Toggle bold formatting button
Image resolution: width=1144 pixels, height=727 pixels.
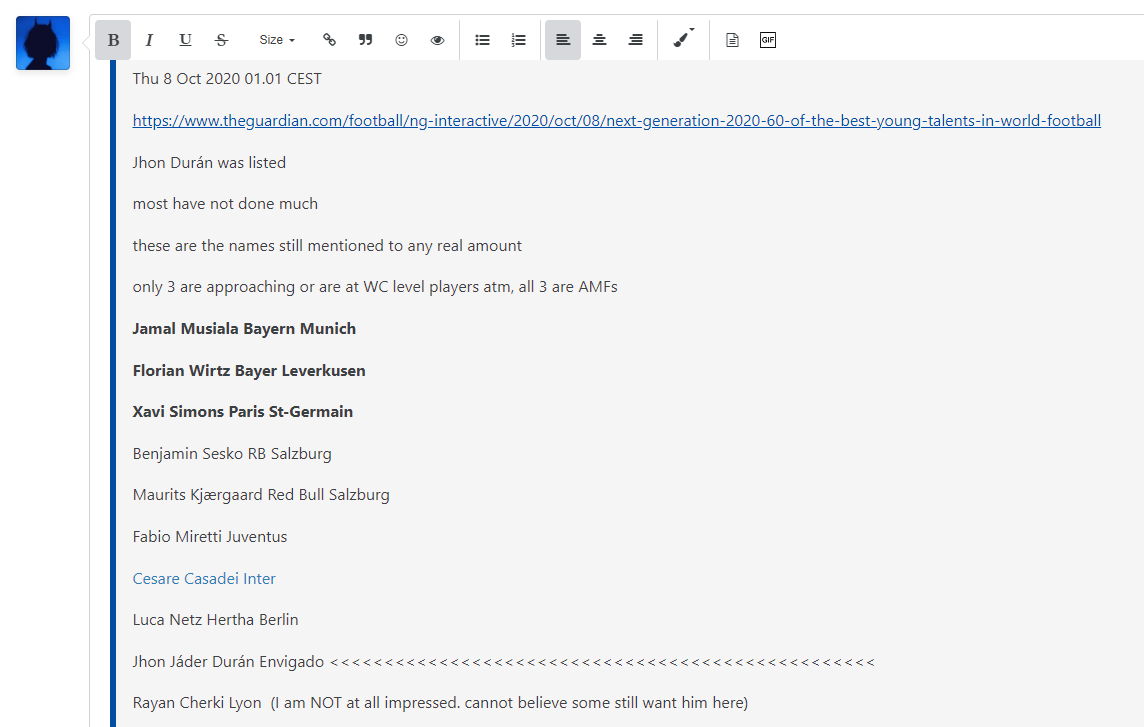[x=113, y=40]
